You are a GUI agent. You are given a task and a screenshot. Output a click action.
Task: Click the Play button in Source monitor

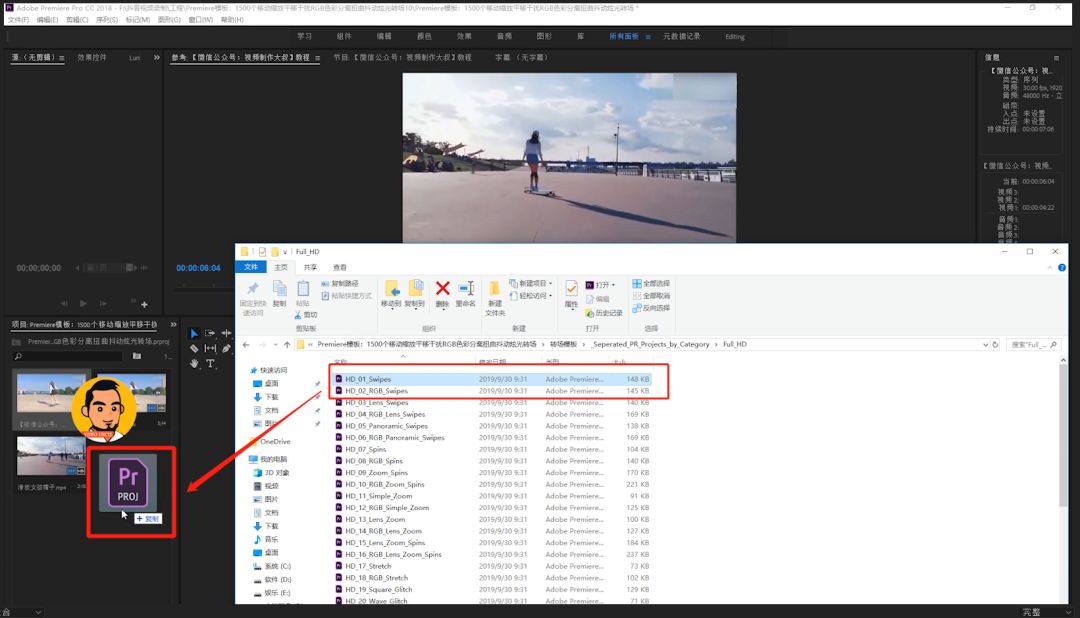pos(83,303)
